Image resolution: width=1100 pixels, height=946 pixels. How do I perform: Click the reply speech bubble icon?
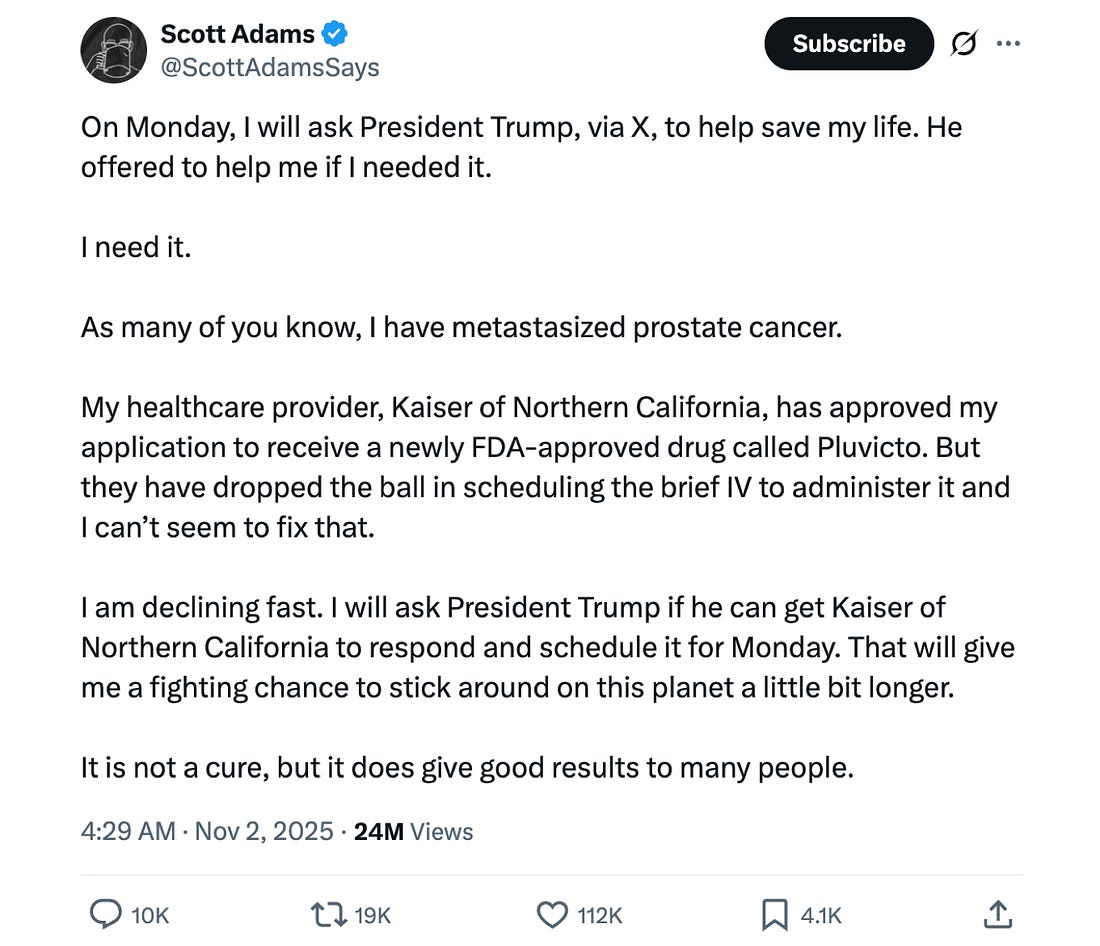click(x=105, y=914)
